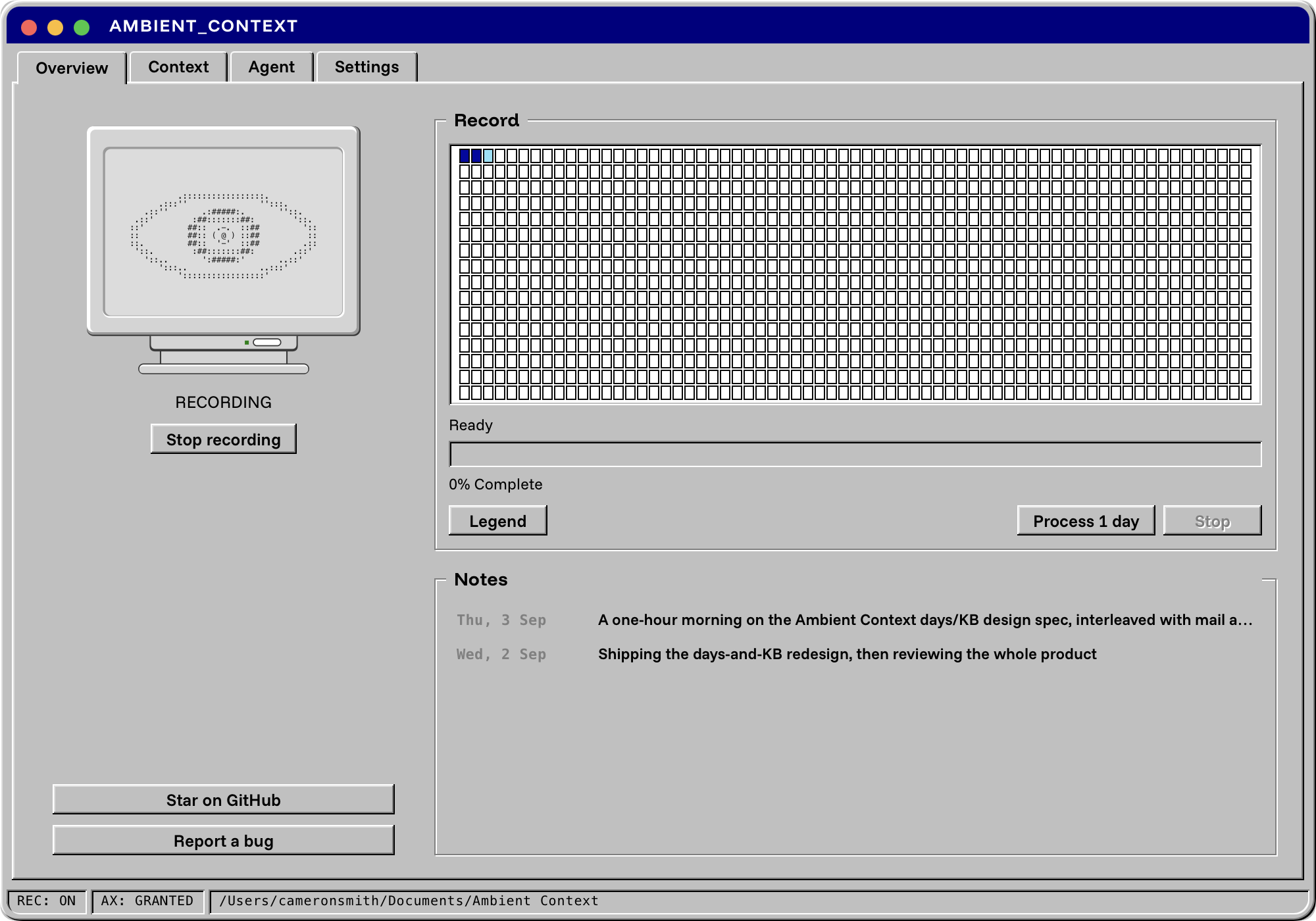
Task: Click Star on GitHub
Action: [x=224, y=799]
